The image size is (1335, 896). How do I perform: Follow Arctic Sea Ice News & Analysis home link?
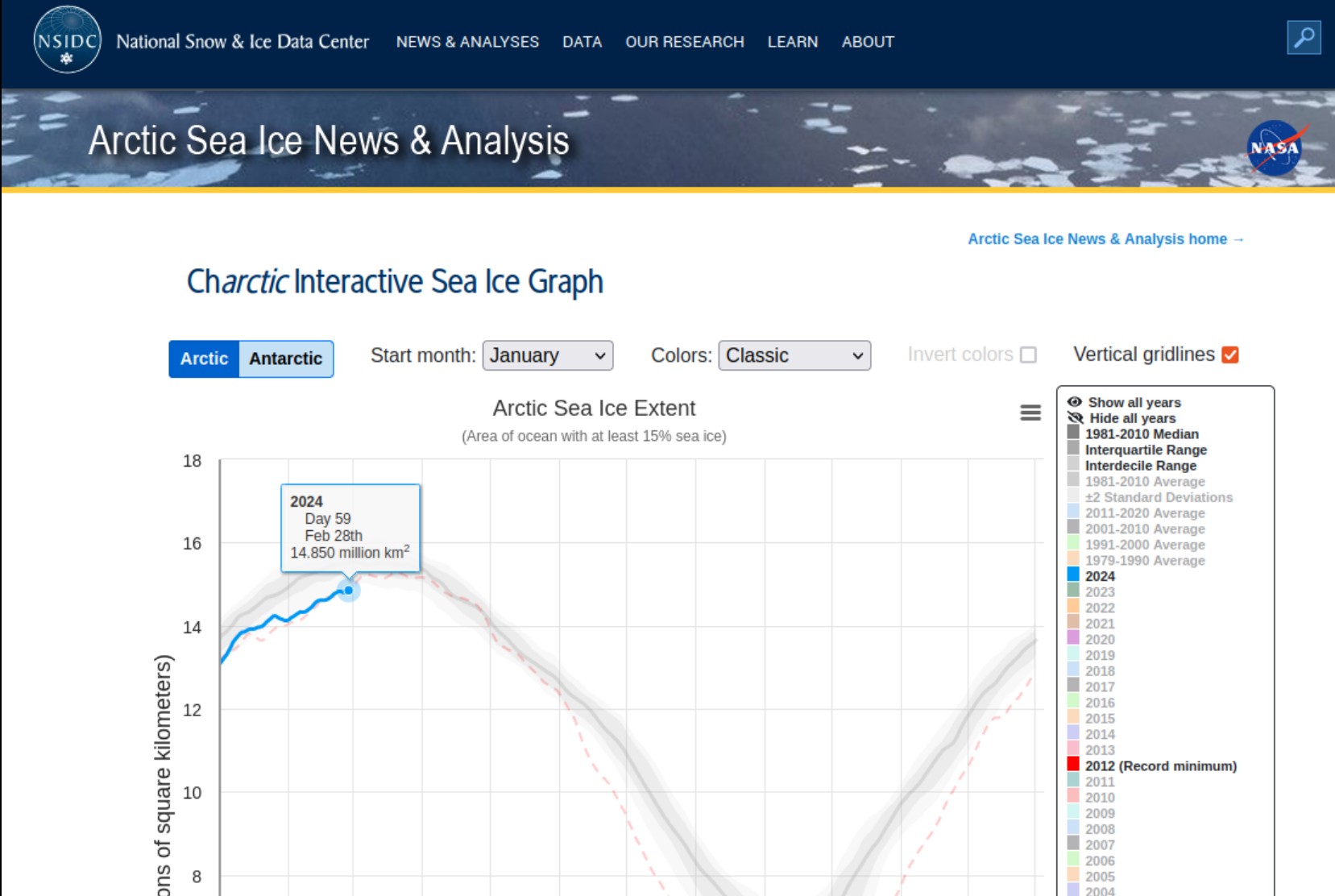1106,239
